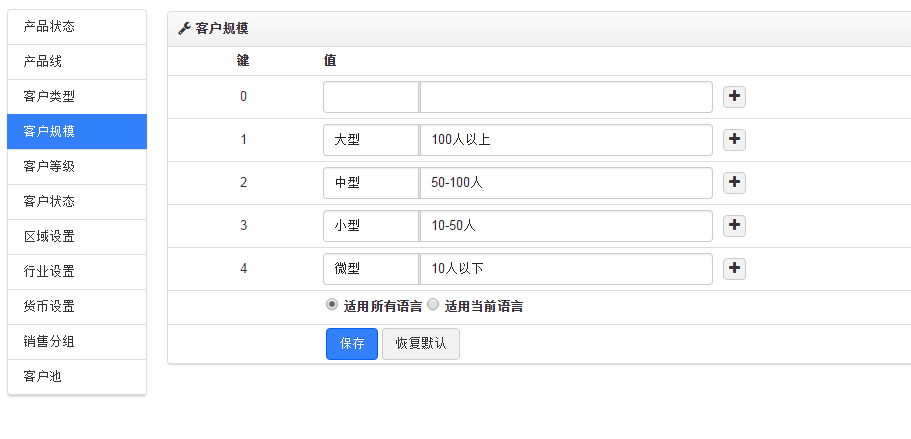Click the plus icon for row 0
The image size is (911, 439).
735,97
